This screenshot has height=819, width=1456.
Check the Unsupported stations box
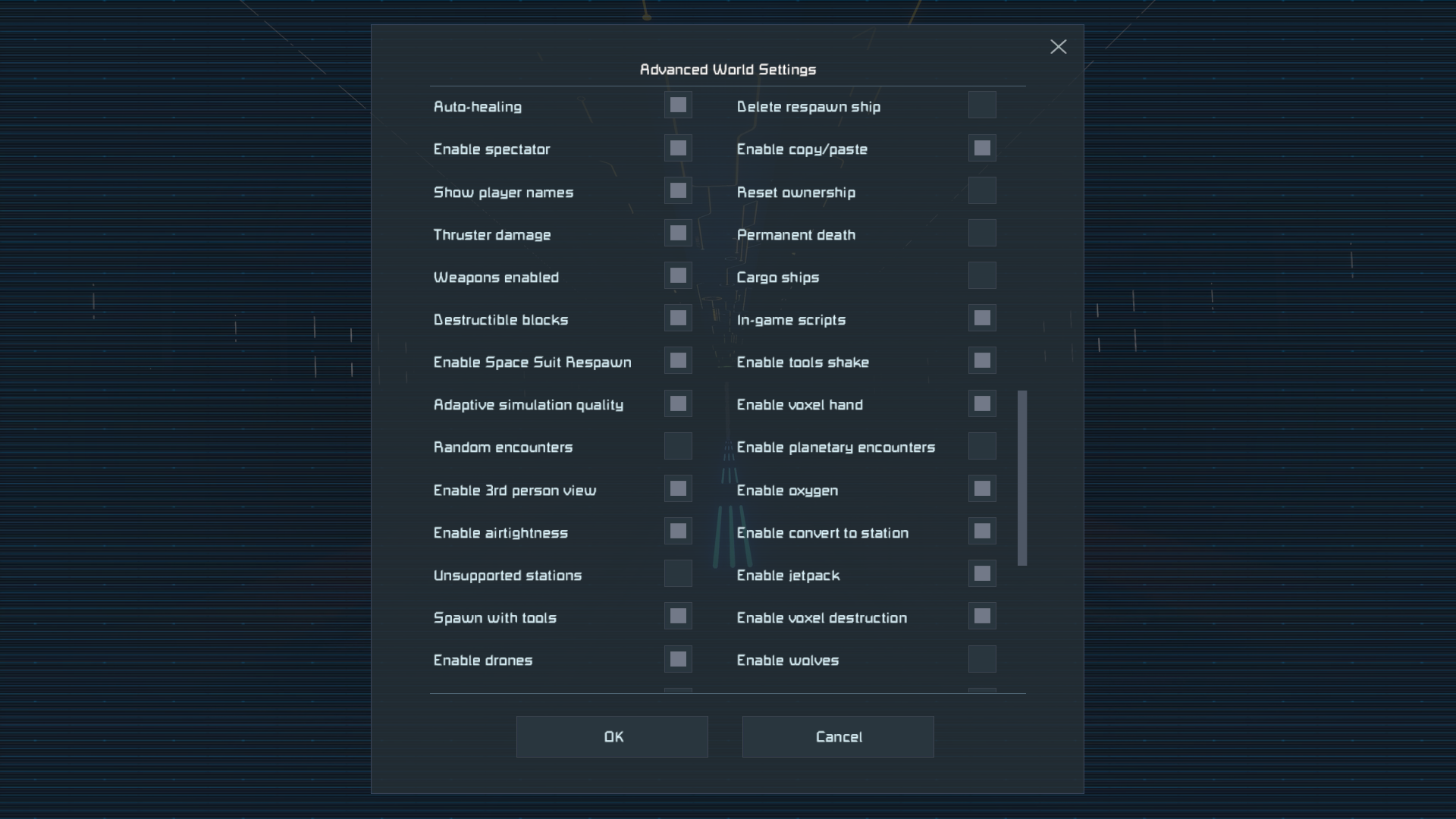pos(678,574)
